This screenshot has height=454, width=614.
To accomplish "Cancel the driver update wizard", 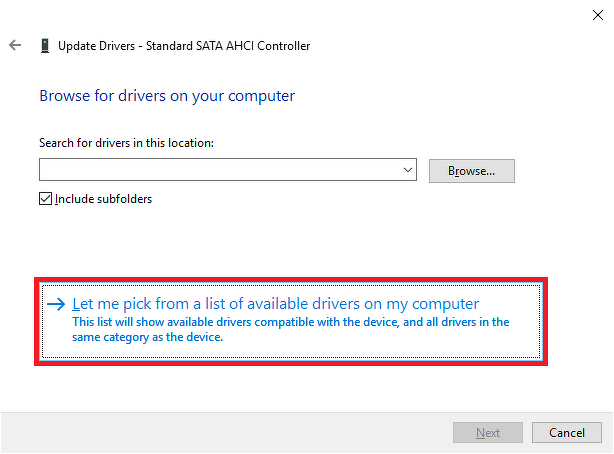I will click(567, 432).
